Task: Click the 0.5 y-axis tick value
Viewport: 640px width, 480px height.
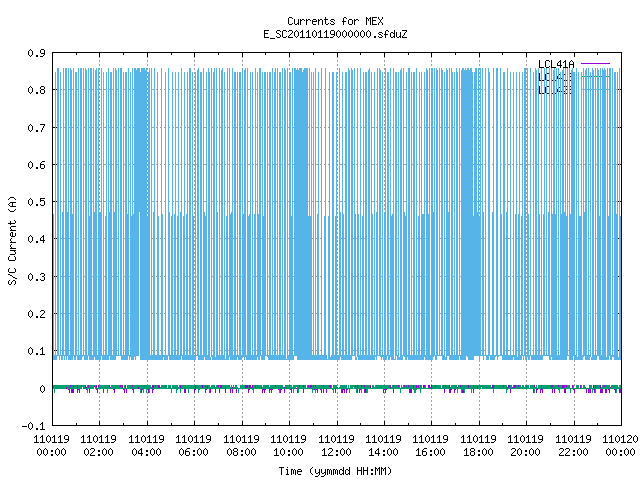Action: point(36,202)
